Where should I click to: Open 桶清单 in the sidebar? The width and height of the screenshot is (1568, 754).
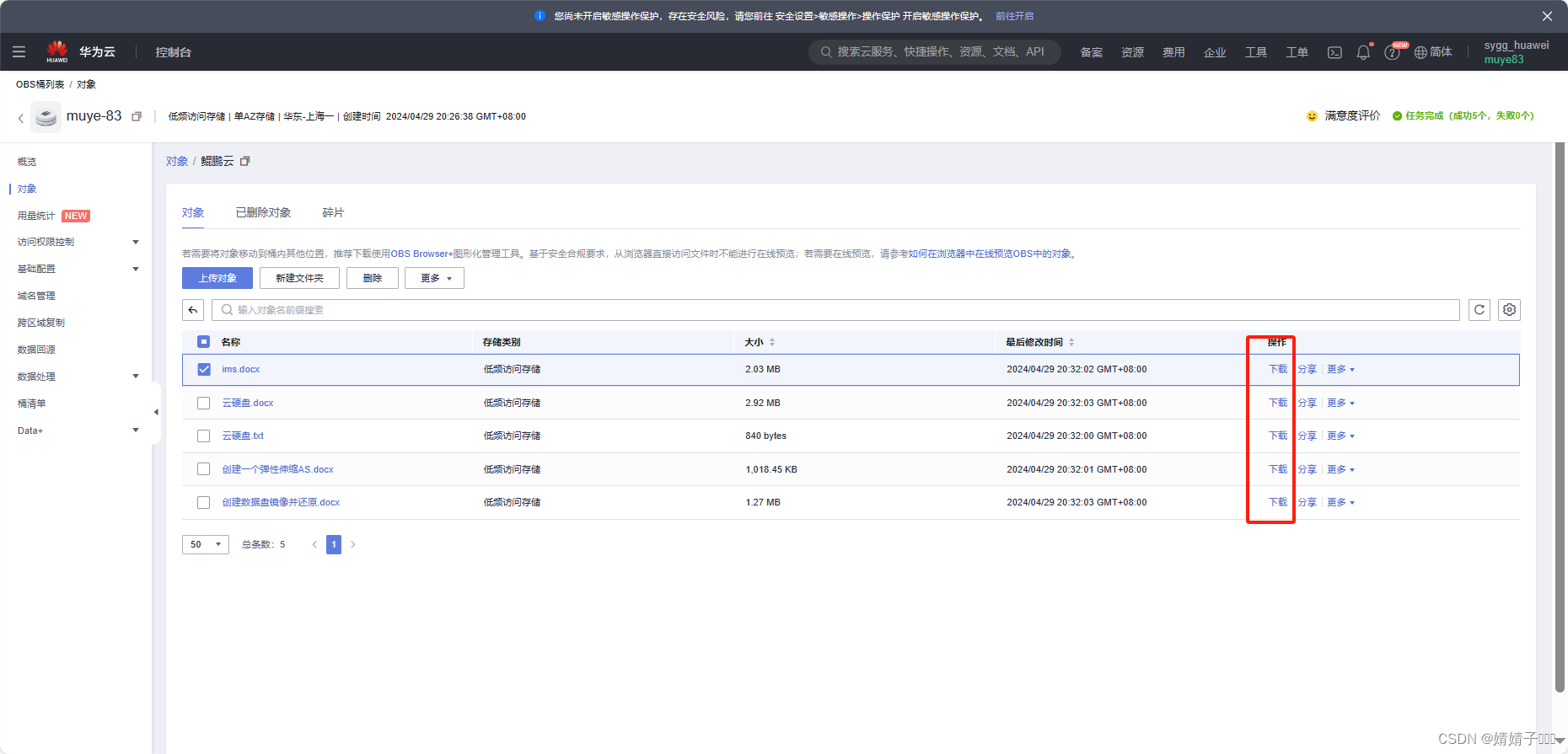click(x=31, y=404)
